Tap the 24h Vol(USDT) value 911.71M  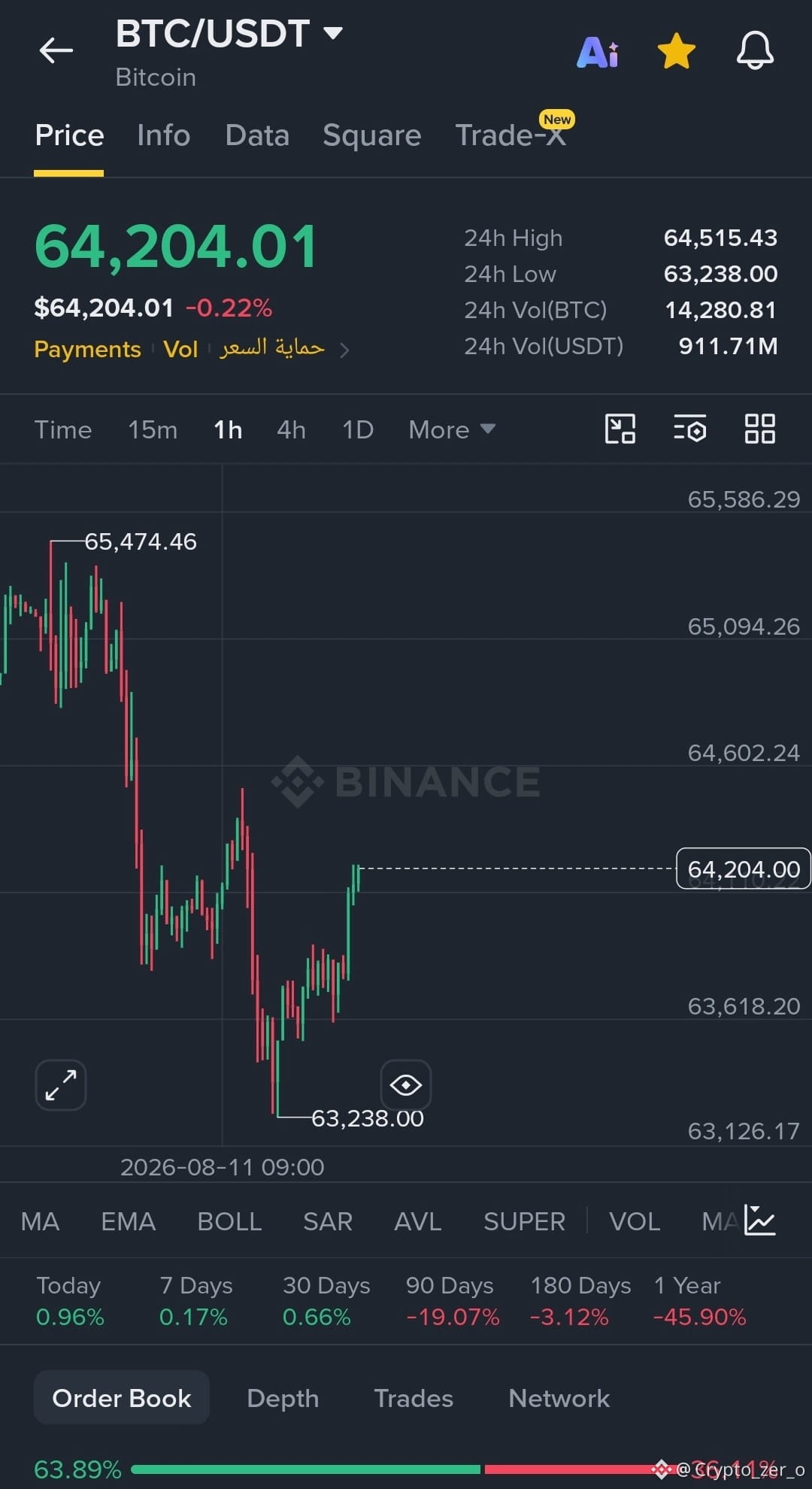pos(728,346)
